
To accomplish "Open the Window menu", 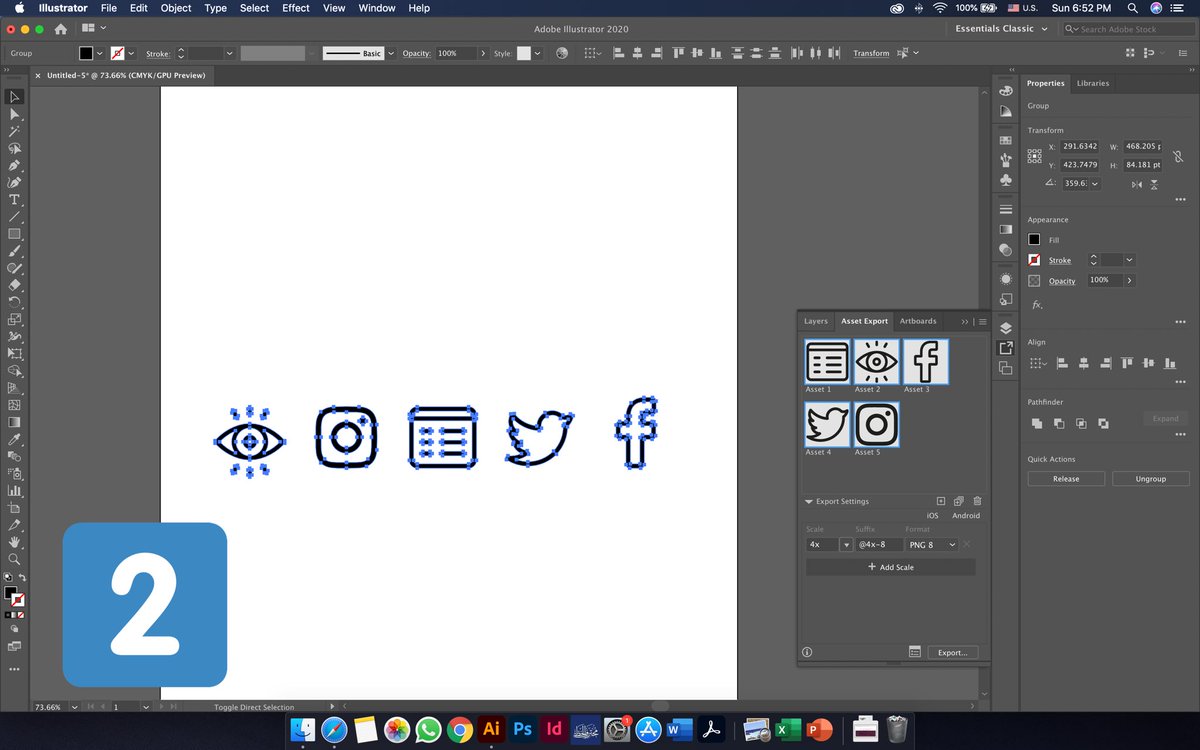I will point(377,8).
